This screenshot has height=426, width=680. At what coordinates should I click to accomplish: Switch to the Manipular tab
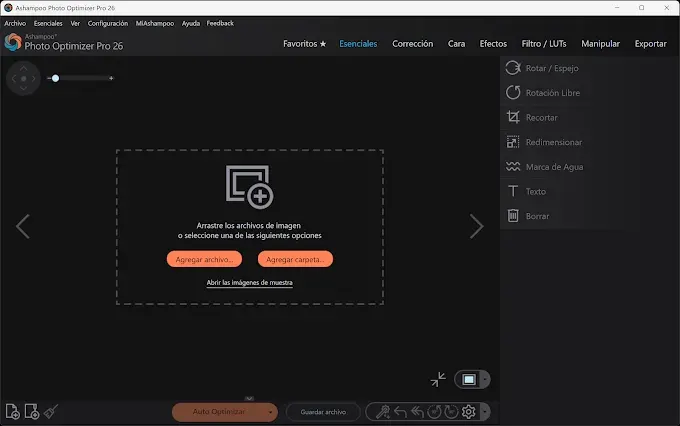(x=600, y=44)
